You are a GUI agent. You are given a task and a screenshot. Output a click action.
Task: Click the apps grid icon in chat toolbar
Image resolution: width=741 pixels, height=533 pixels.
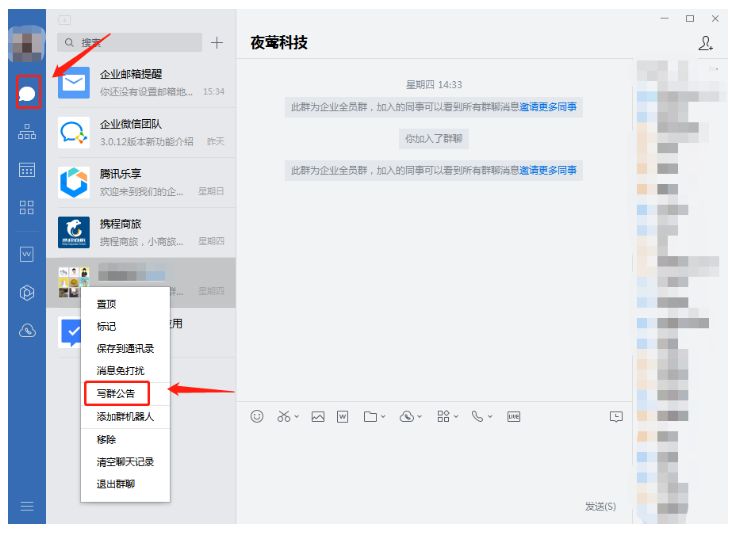pos(443,416)
